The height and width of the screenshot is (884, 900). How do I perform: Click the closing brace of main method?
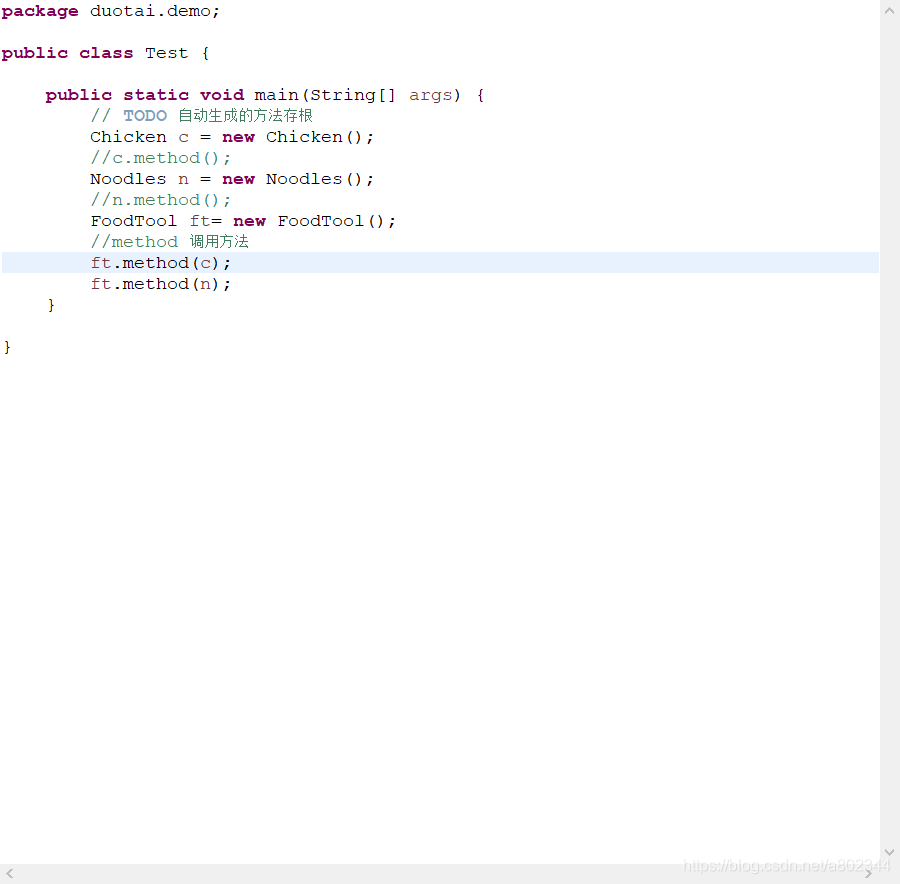click(51, 305)
